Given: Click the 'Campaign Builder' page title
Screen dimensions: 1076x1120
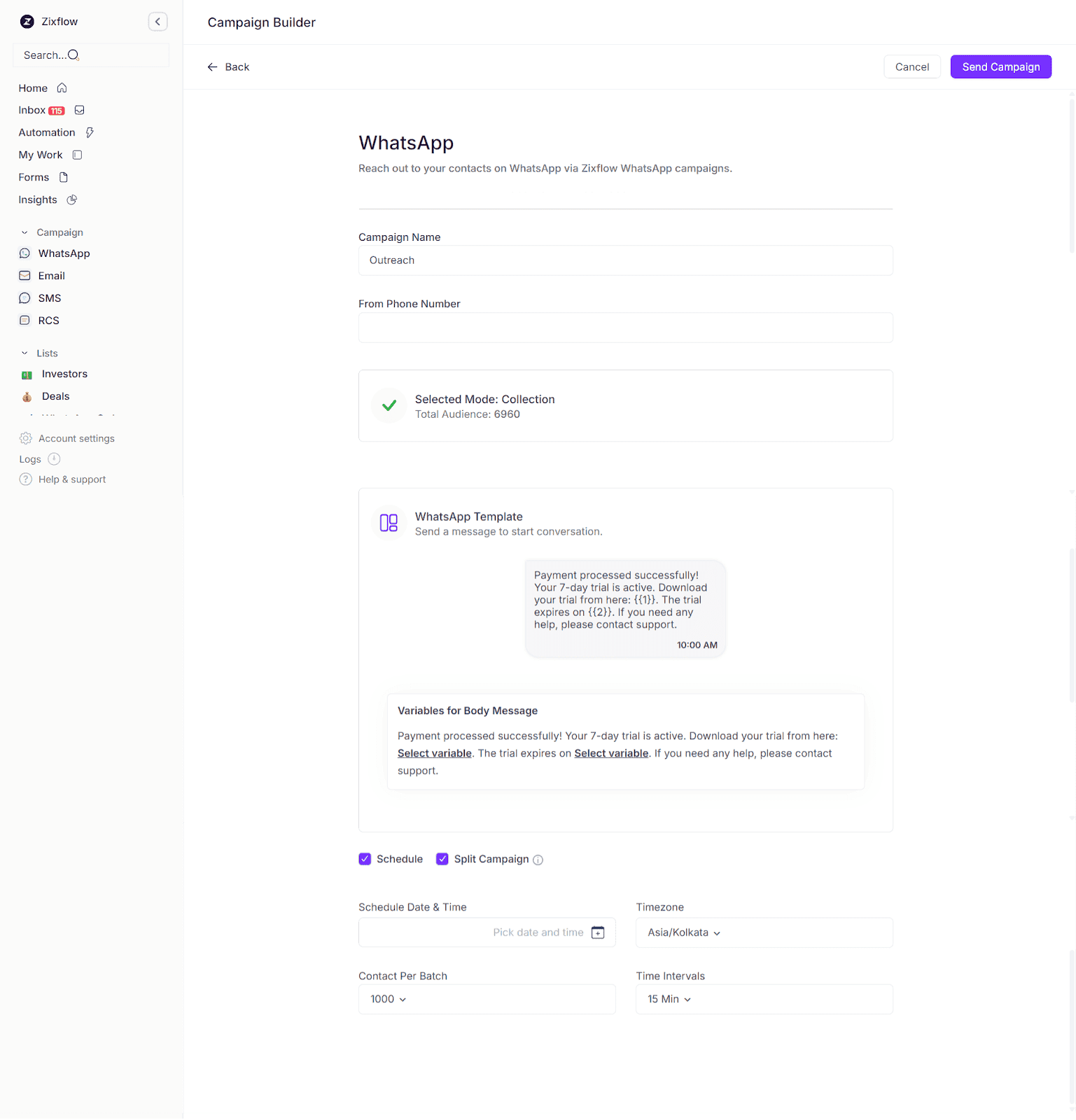Looking at the screenshot, I should coord(262,22).
